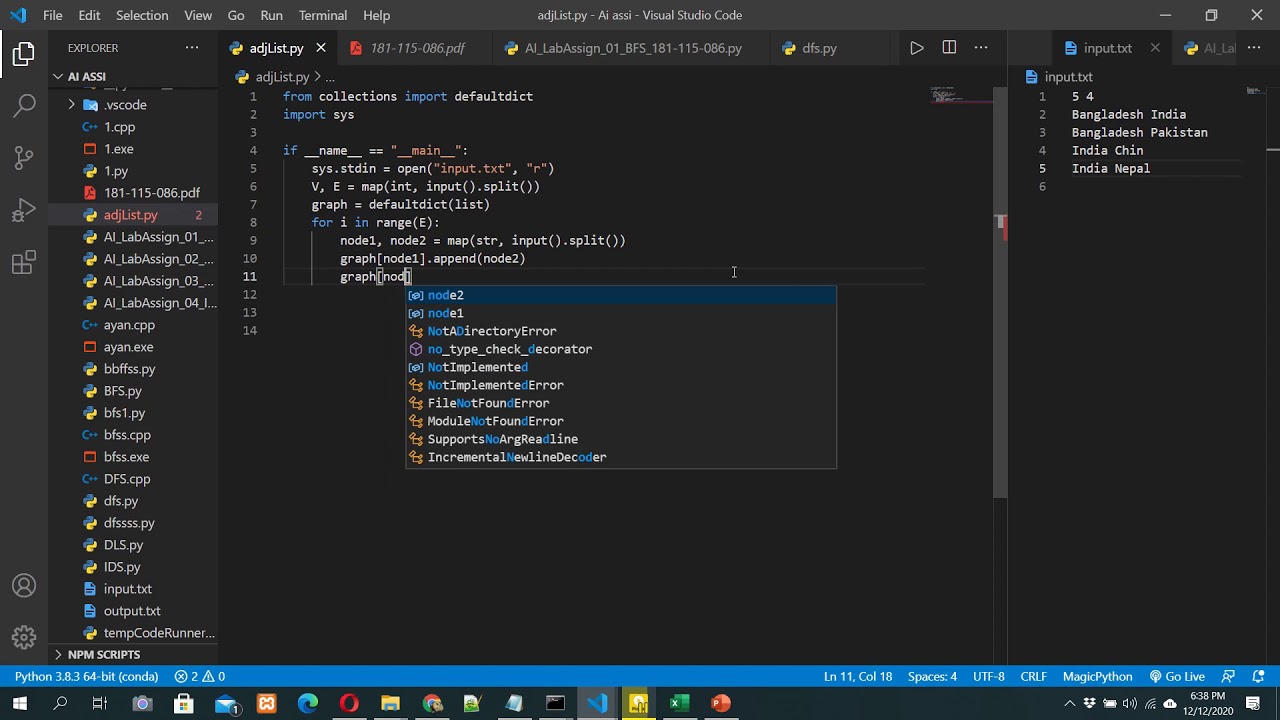Open output.txt in explorer
1280x720 pixels.
tap(133, 611)
